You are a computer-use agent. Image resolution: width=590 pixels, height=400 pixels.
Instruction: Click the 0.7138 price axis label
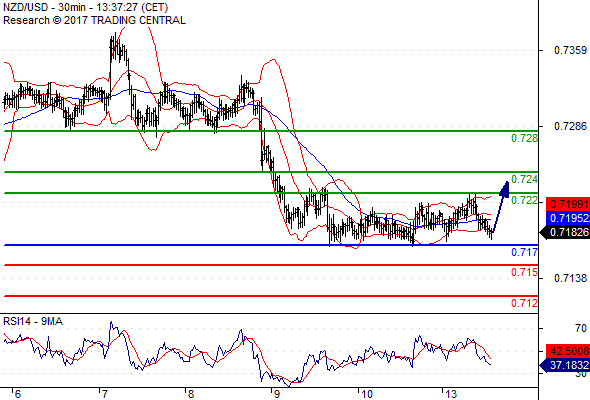point(570,278)
